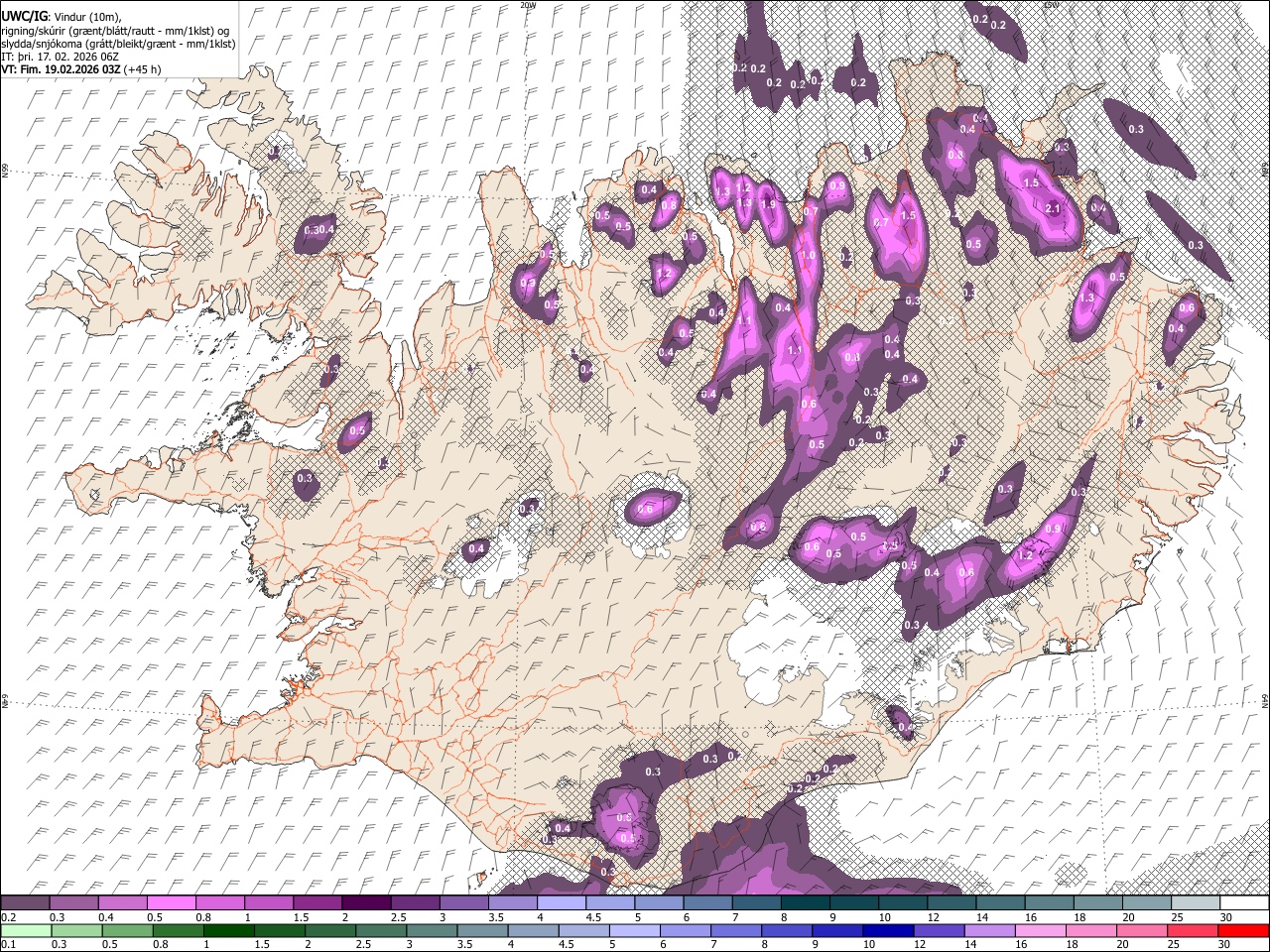Select the lilac swatch above 14 in the lower legend row
The height and width of the screenshot is (952, 1270).
tap(989, 930)
